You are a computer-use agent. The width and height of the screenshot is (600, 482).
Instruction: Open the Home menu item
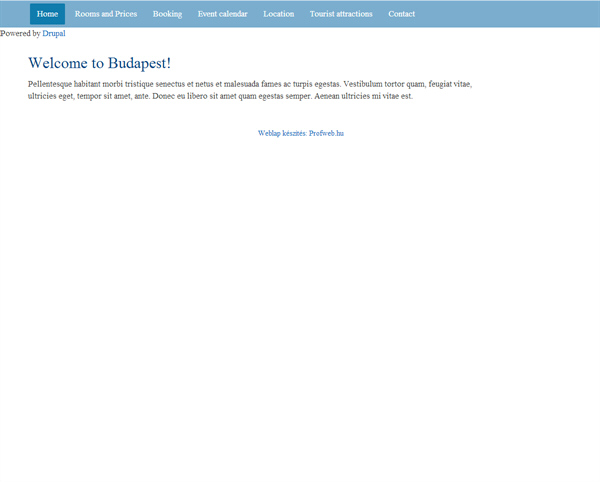point(47,14)
